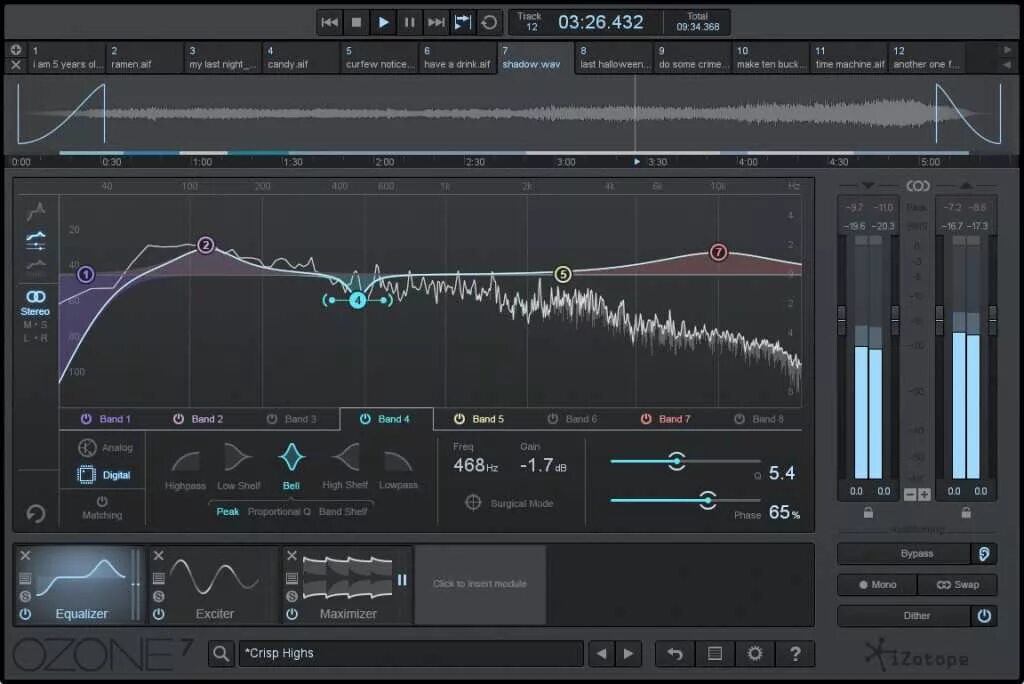This screenshot has width=1024, height=684.
Task: Select Analog EQ mode
Action: [105, 448]
